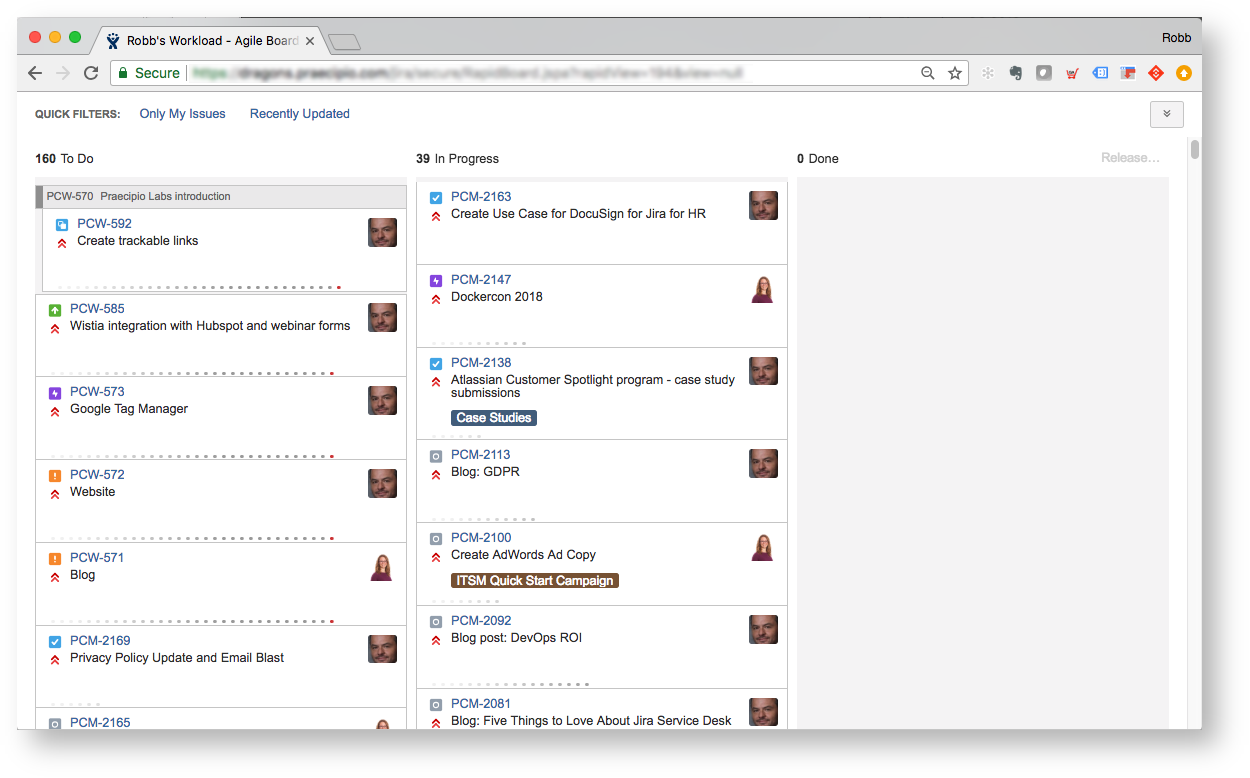Close the Robb's Workload tab
This screenshot has height=778, width=1250.
point(310,41)
